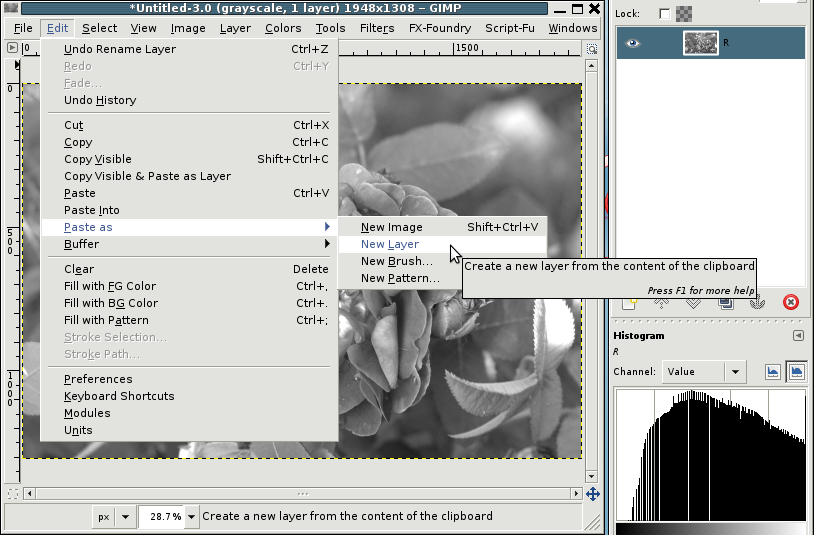This screenshot has height=535, width=814.
Task: Open the Channel Value dropdown
Action: 703,372
